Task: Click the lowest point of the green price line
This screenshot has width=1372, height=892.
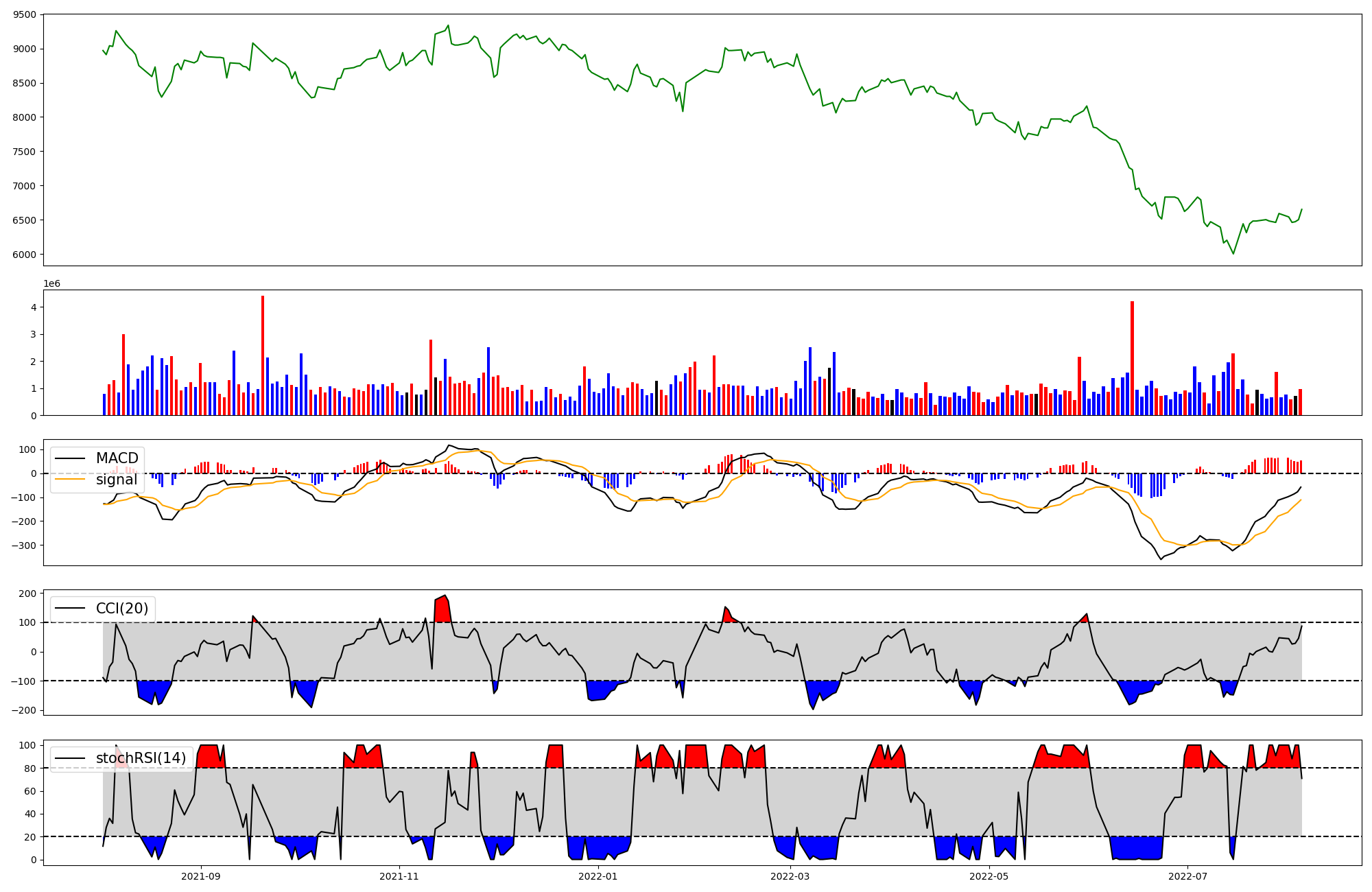Action: 1233,254
